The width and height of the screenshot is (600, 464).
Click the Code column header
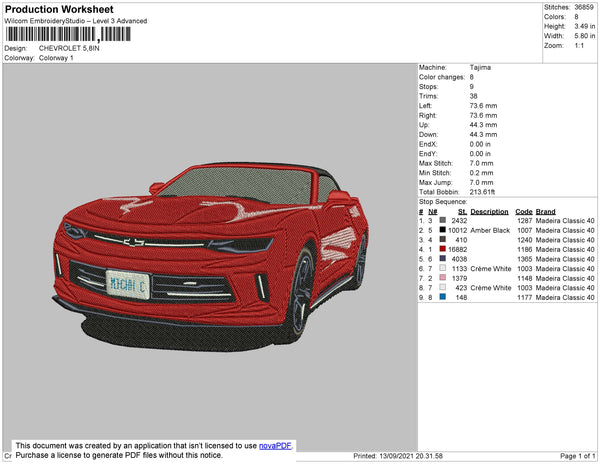tap(523, 212)
